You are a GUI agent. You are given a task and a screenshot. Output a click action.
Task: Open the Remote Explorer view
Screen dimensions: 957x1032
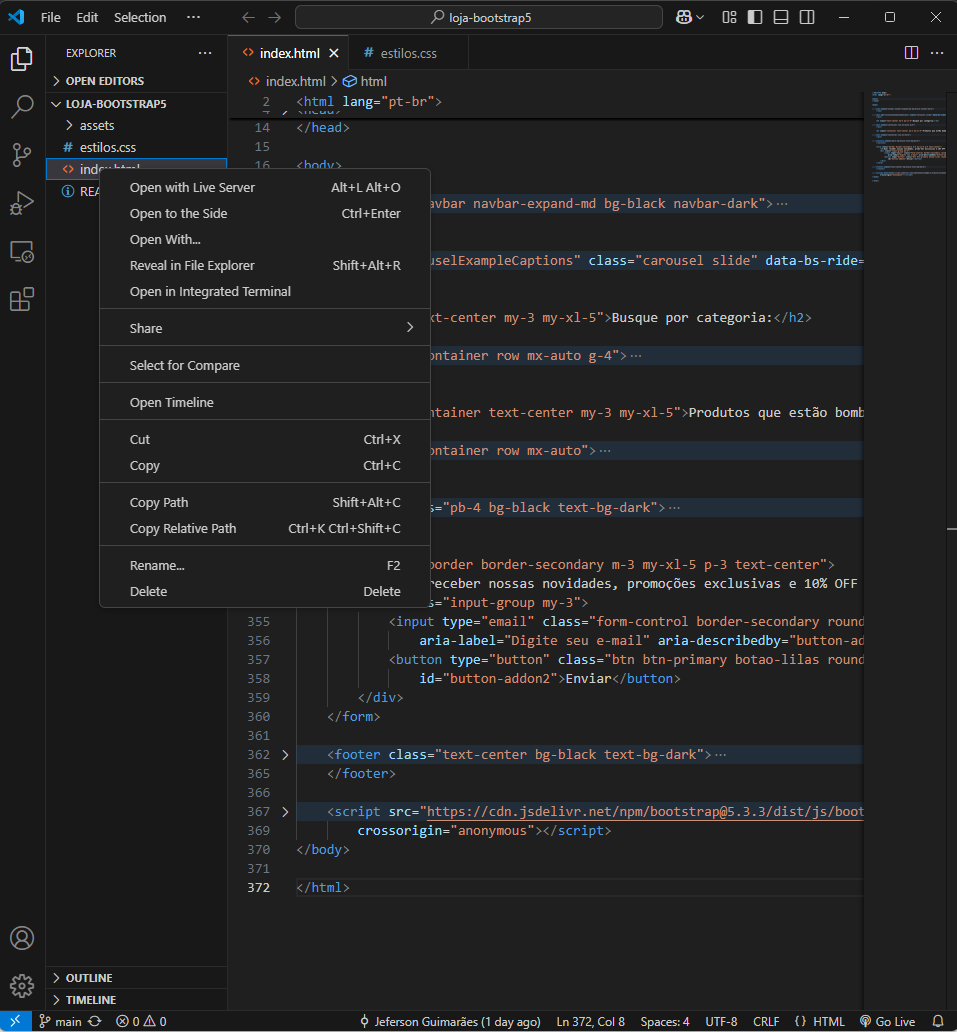coord(22,252)
